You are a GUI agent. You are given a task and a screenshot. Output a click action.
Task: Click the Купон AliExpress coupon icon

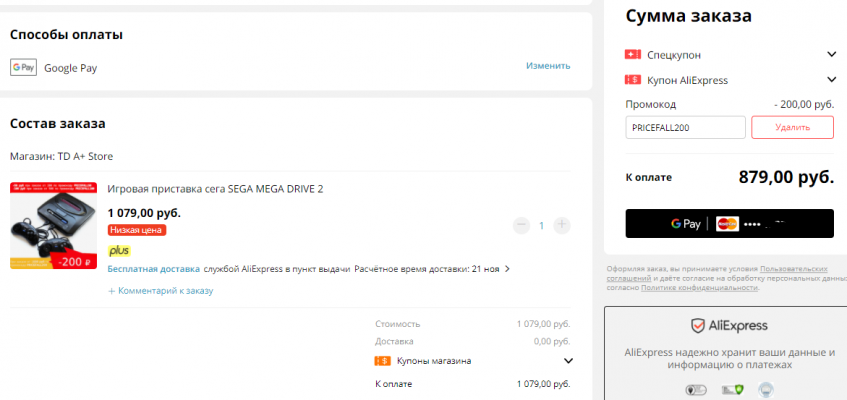pos(633,80)
